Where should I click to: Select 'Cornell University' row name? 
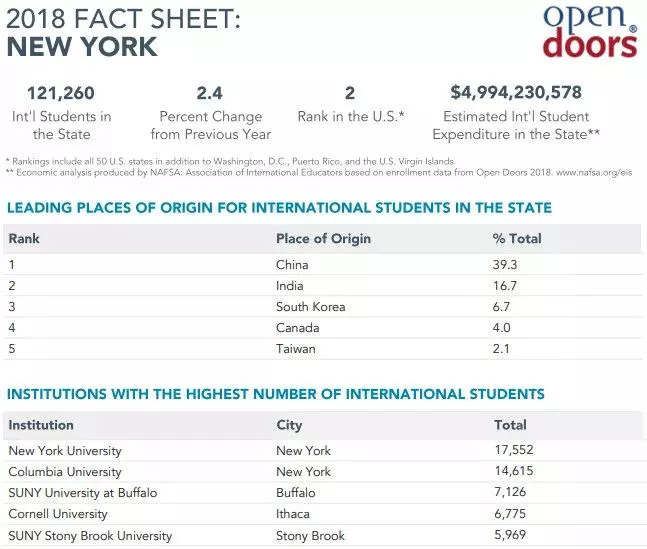(x=58, y=514)
